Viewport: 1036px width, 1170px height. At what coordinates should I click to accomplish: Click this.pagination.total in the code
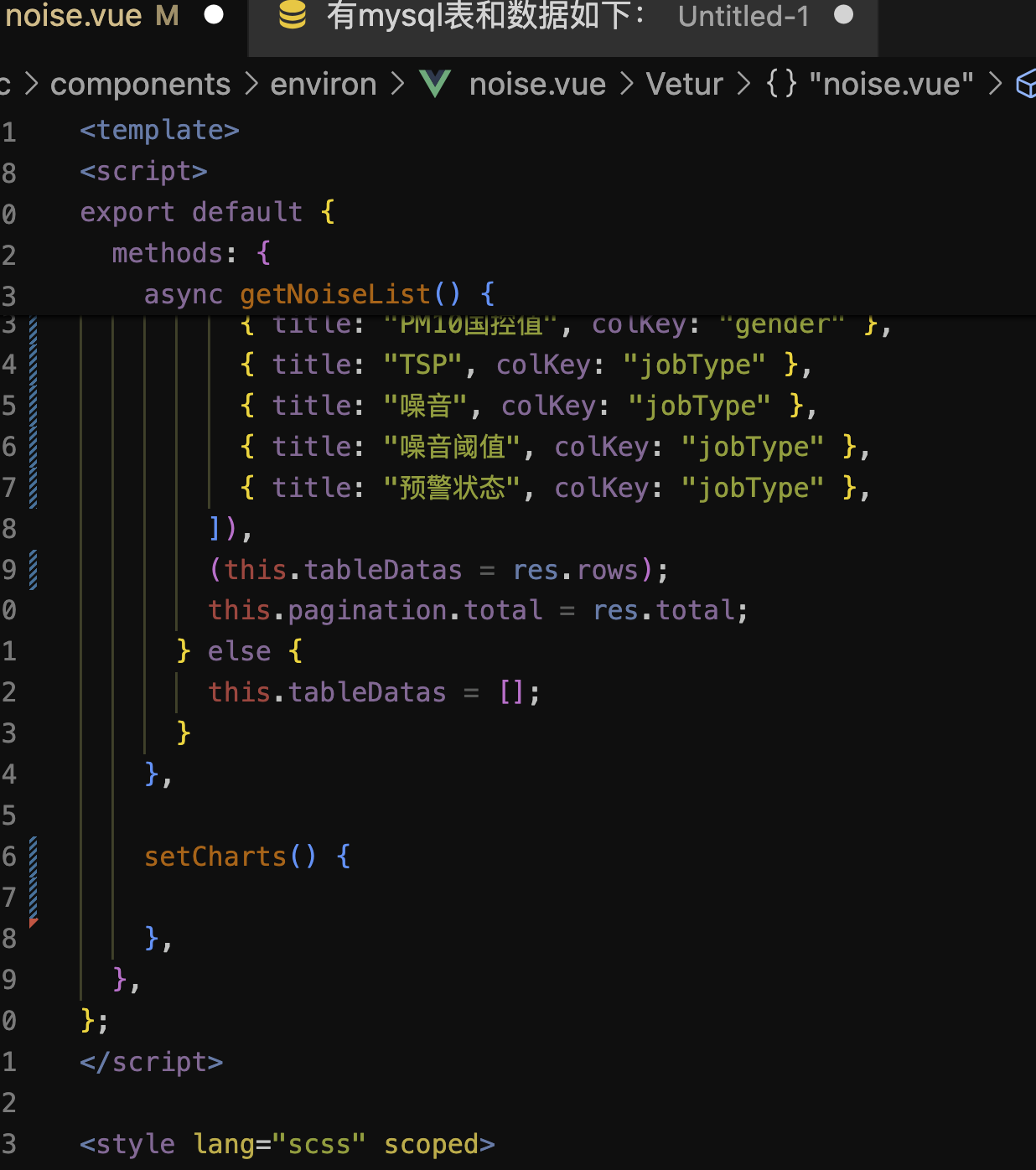[376, 610]
